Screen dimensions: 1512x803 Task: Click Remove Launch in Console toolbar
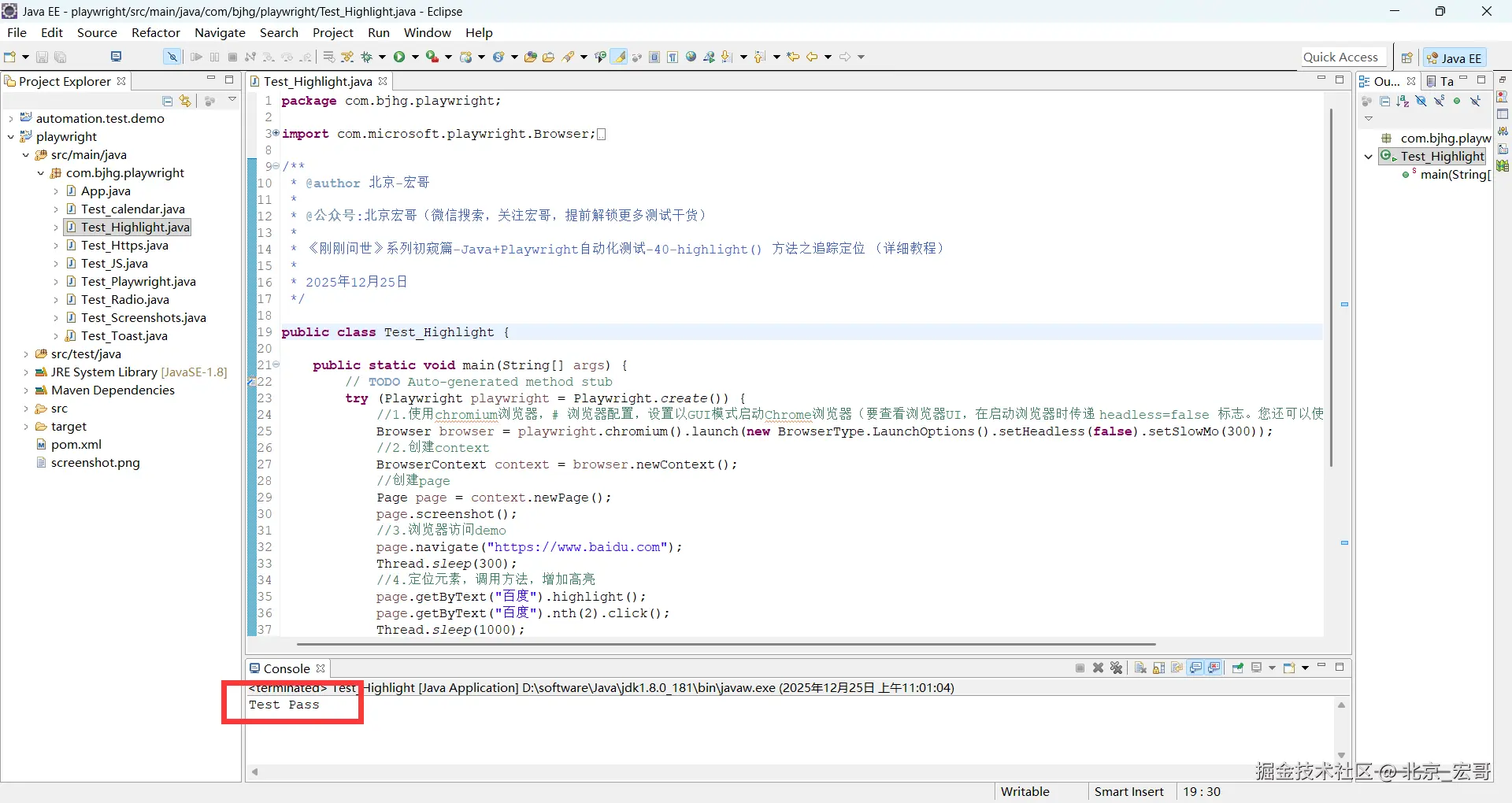[x=1098, y=668]
